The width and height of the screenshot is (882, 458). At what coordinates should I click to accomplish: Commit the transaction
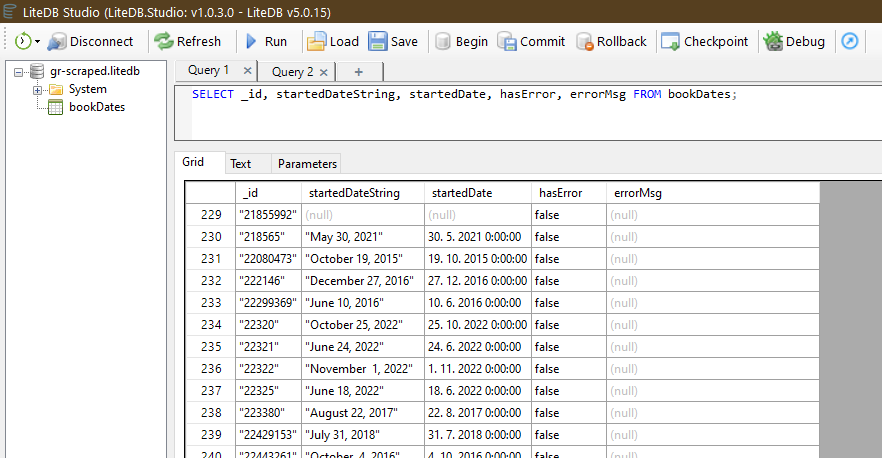click(531, 41)
